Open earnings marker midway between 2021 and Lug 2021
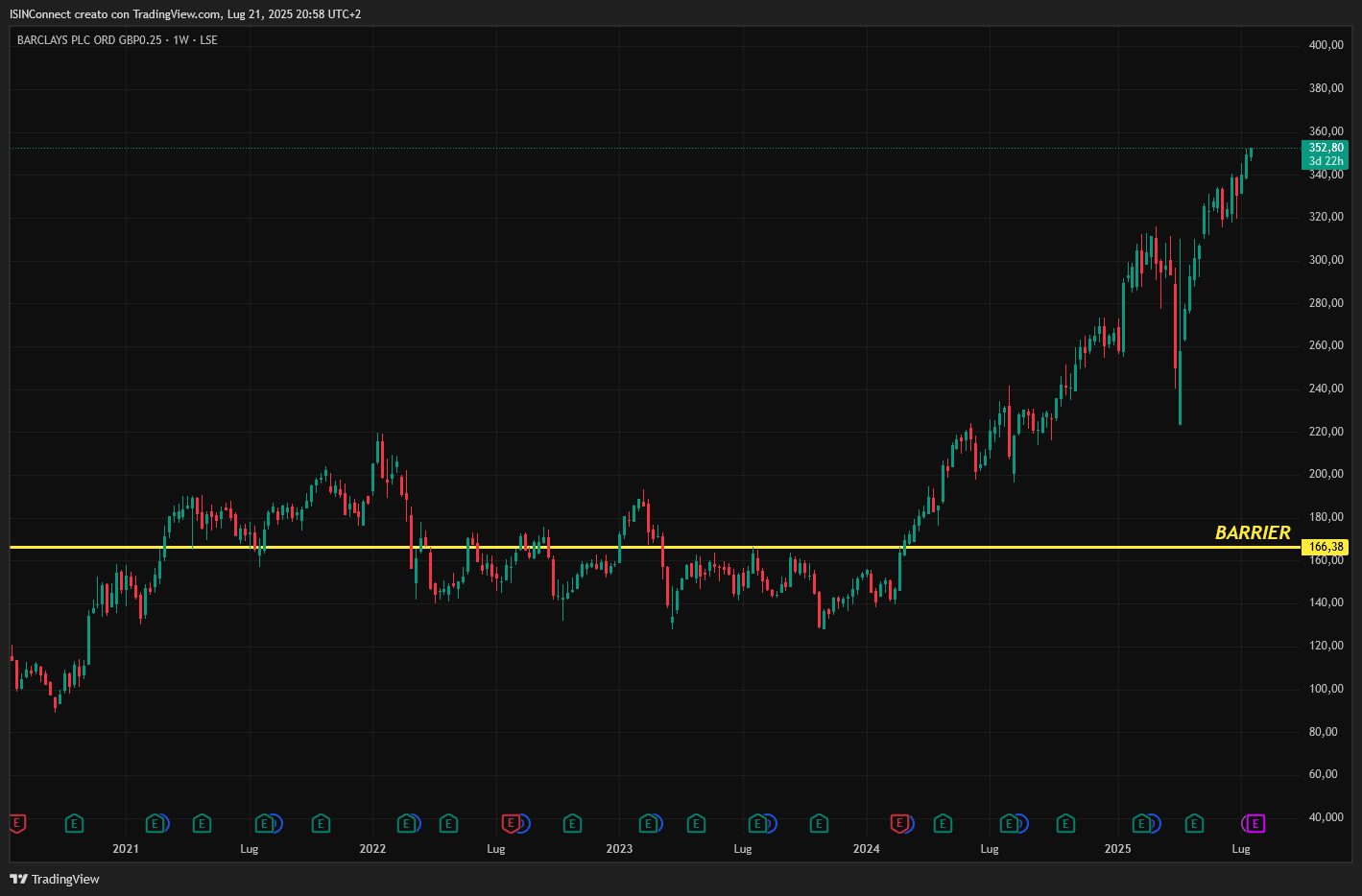Screen dimensions: 1362x896 click(x=202, y=823)
